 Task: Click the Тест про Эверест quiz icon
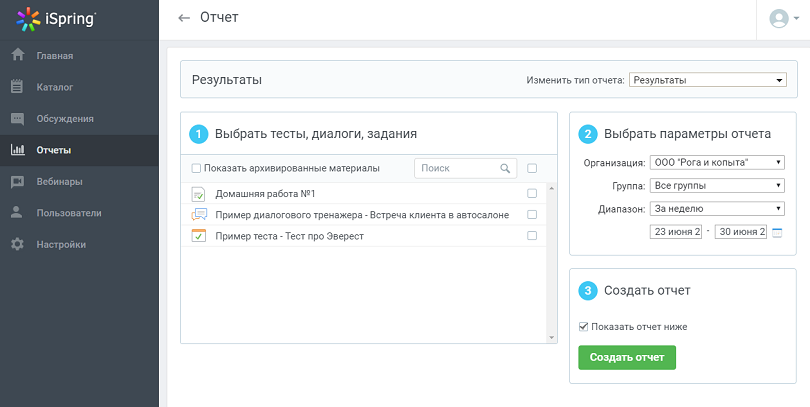click(198, 236)
